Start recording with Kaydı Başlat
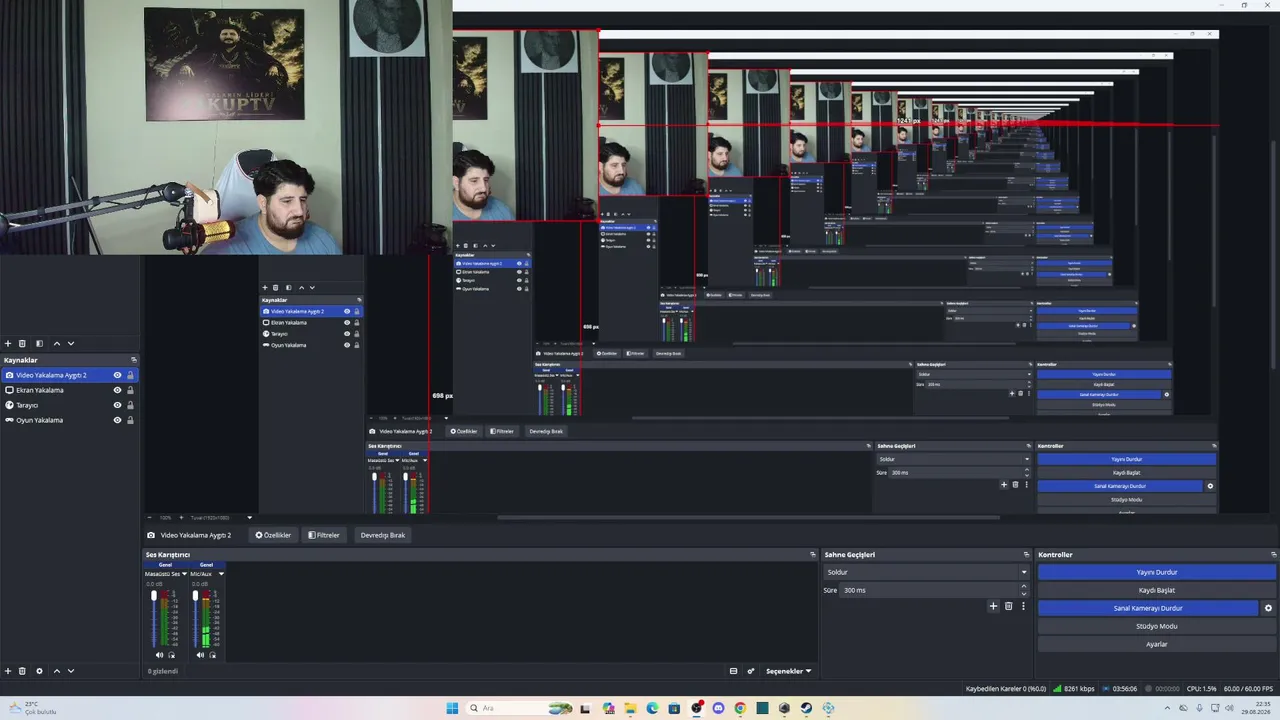The width and height of the screenshot is (1280, 720). [1157, 590]
